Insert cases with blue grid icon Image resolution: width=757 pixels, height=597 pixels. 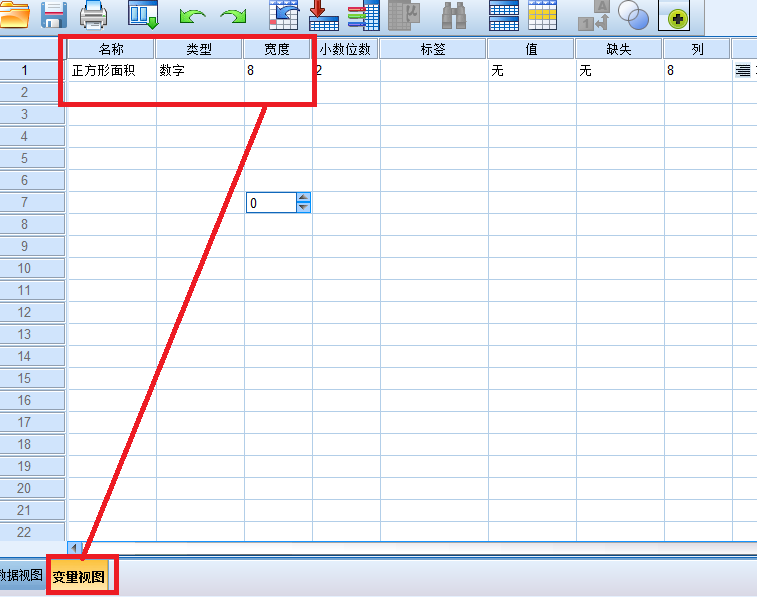pyautogui.click(x=504, y=15)
